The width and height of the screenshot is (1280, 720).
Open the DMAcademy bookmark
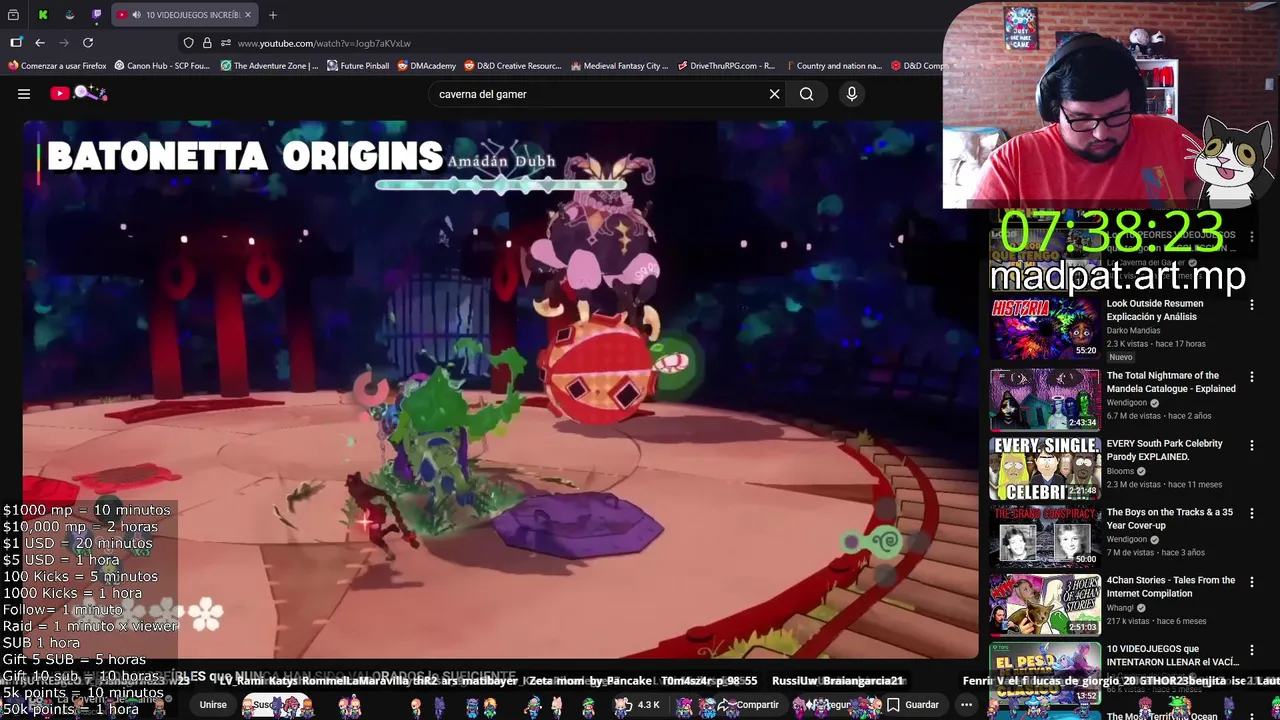click(x=426, y=66)
